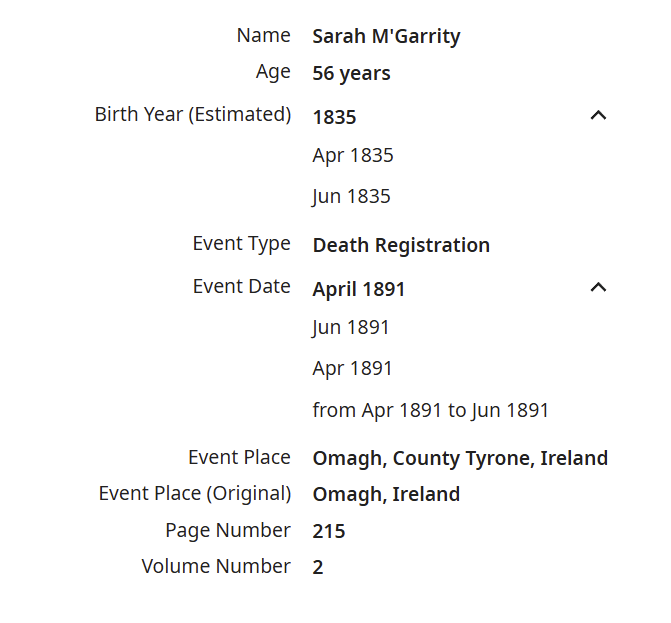
Task: Select the Jun 1835 entry
Action: pyautogui.click(x=351, y=196)
